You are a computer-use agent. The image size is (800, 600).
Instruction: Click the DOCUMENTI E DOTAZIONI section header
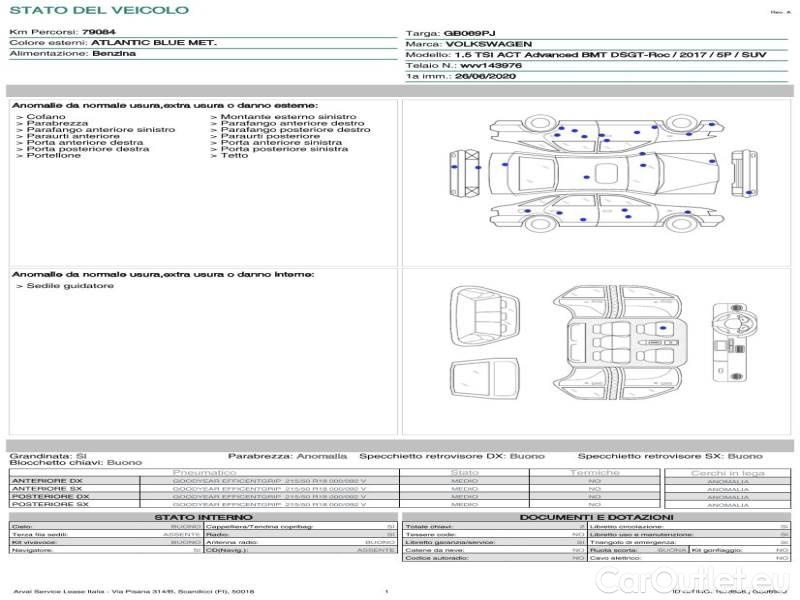pos(594,517)
